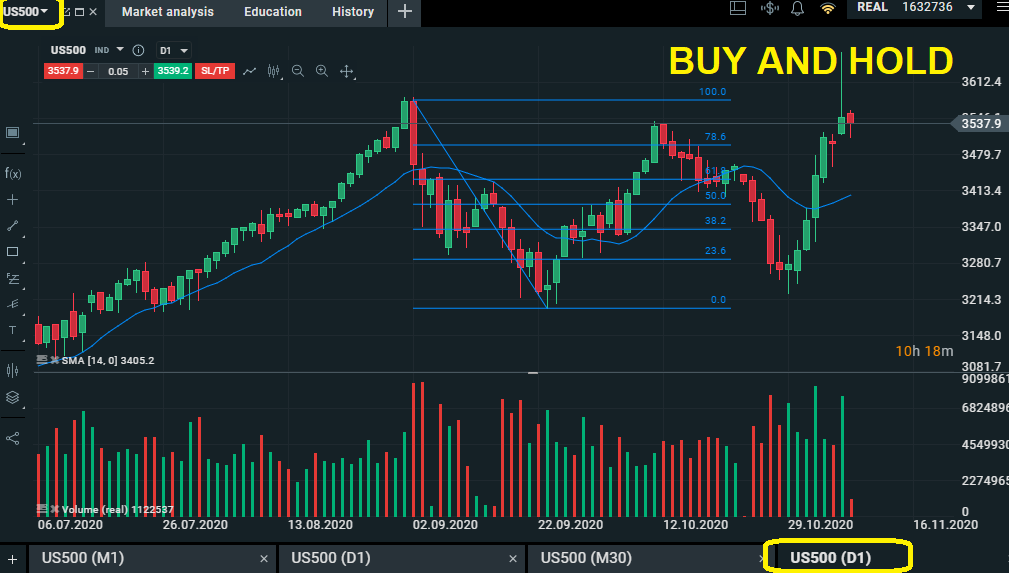Viewport: 1009px width, 573px height.
Task: Click the 78.6 Fibonacci level label
Action: (x=715, y=136)
